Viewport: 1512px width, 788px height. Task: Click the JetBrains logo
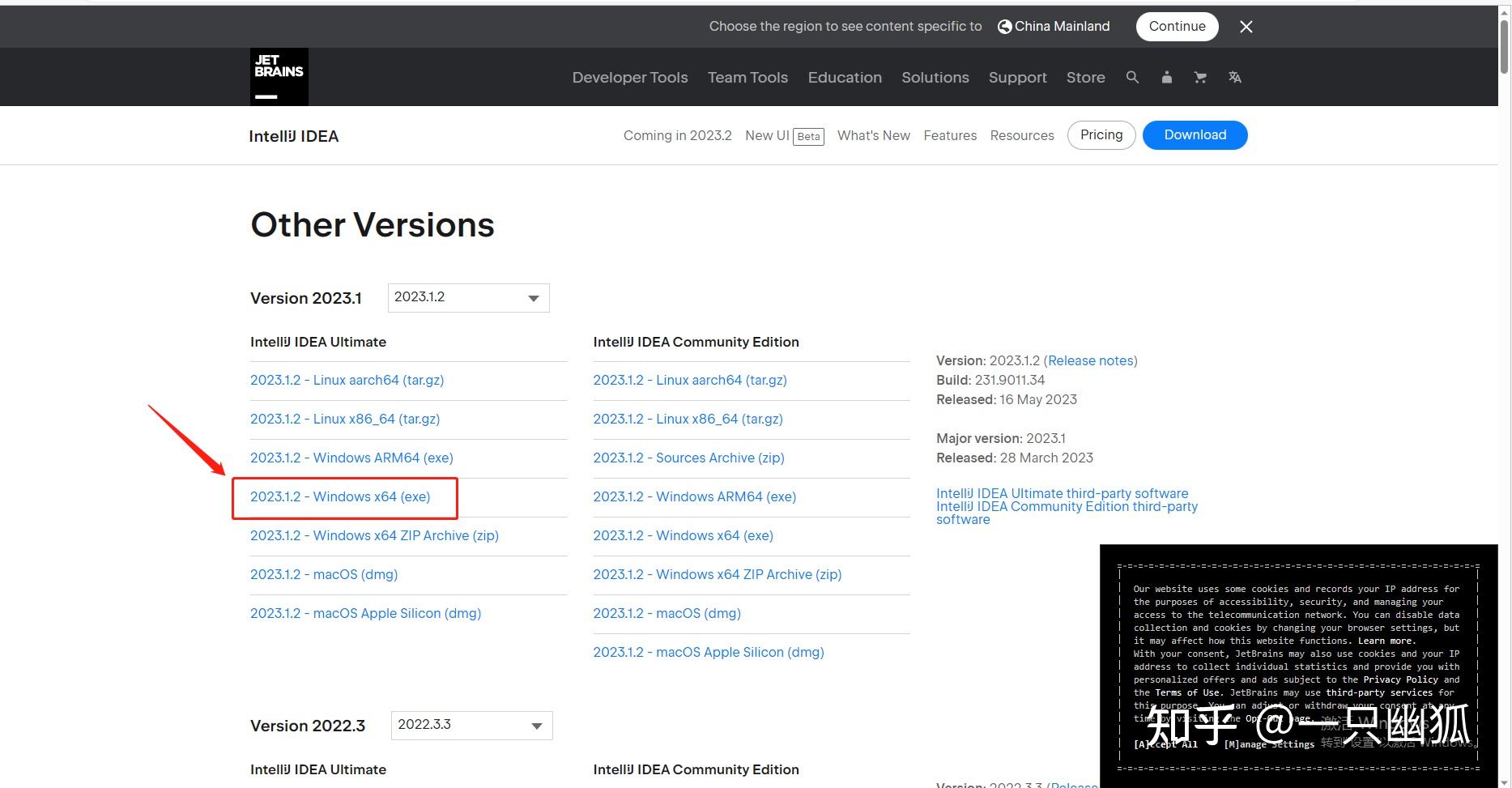pyautogui.click(x=279, y=77)
